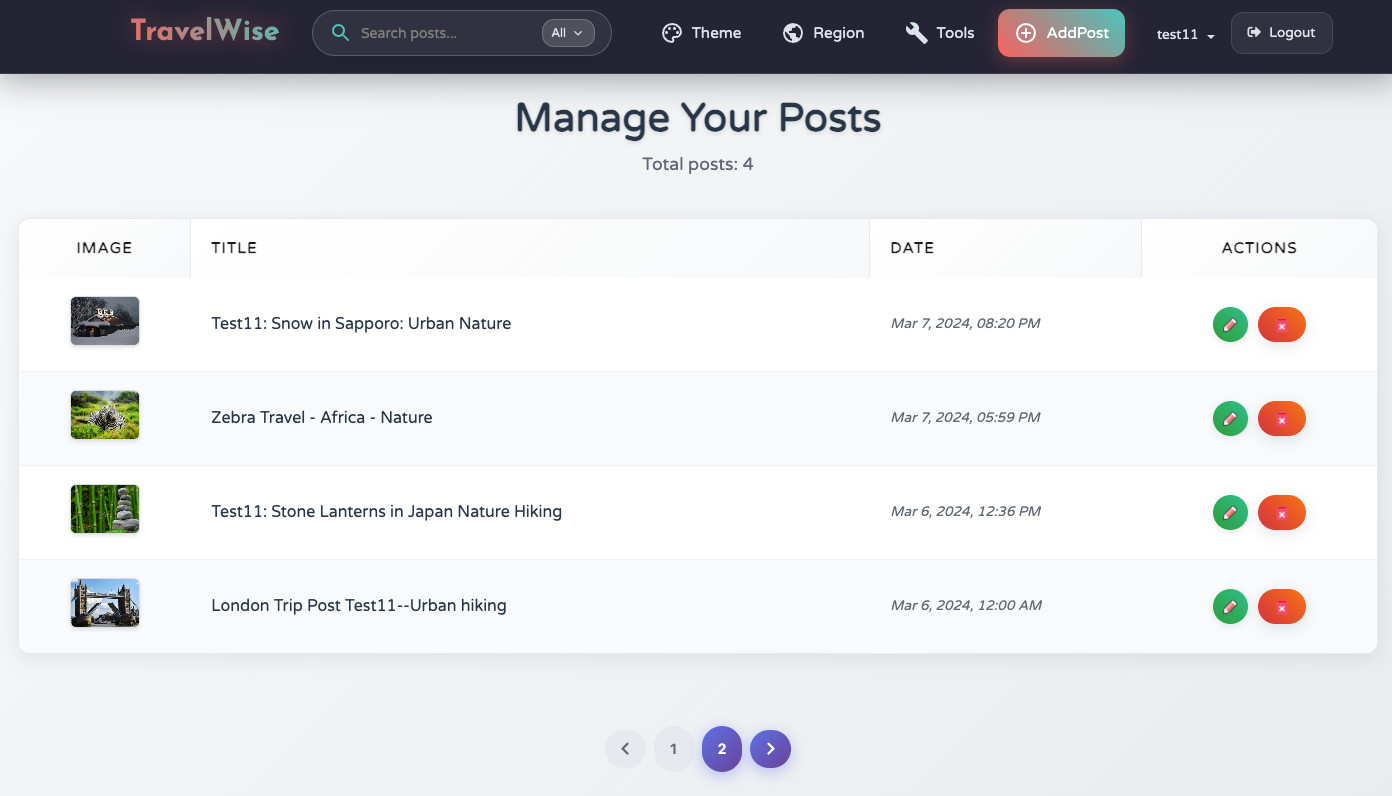
Task: Click the Theme palette icon
Action: 672,33
